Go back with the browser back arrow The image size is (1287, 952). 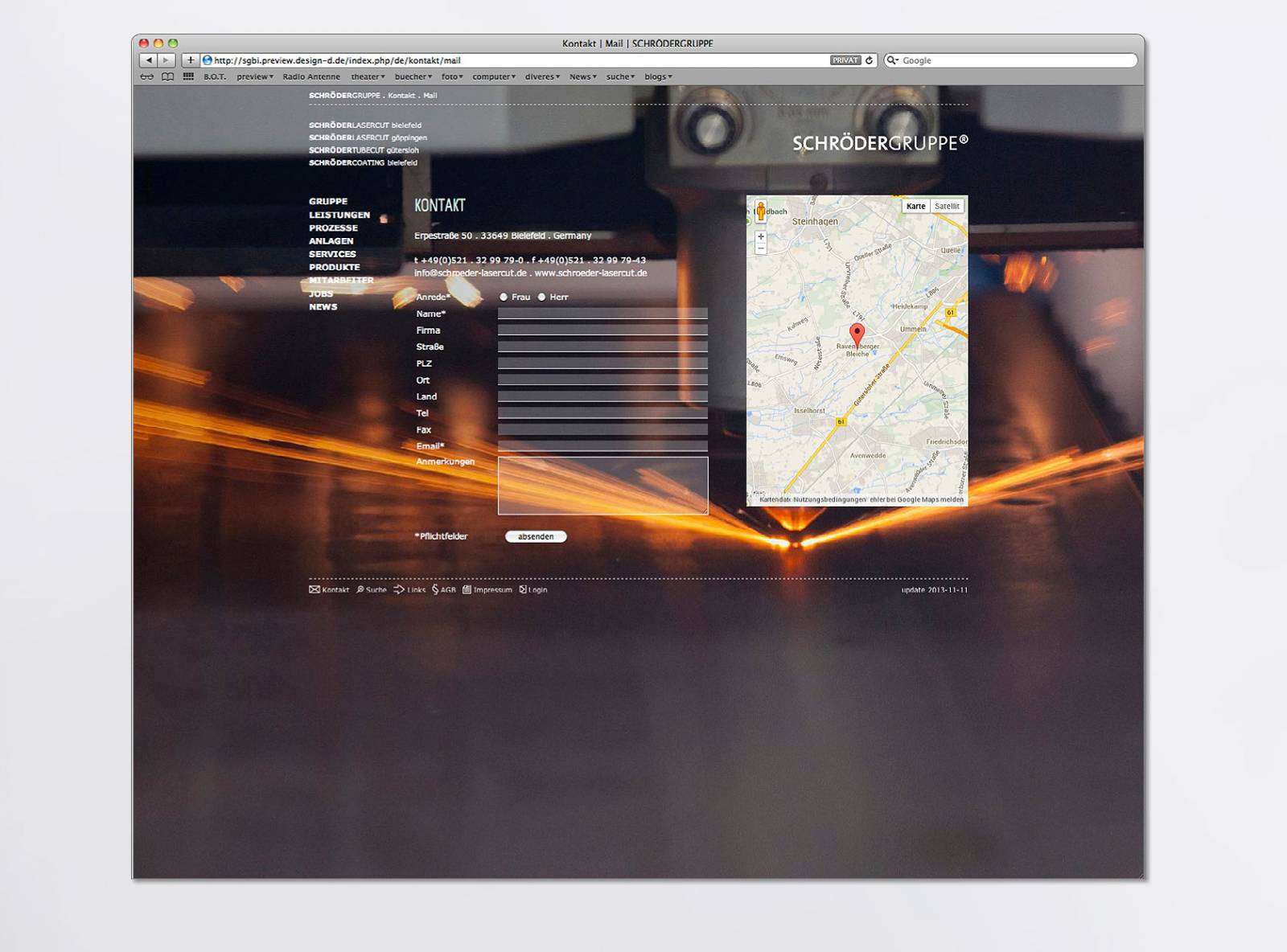coord(148,60)
